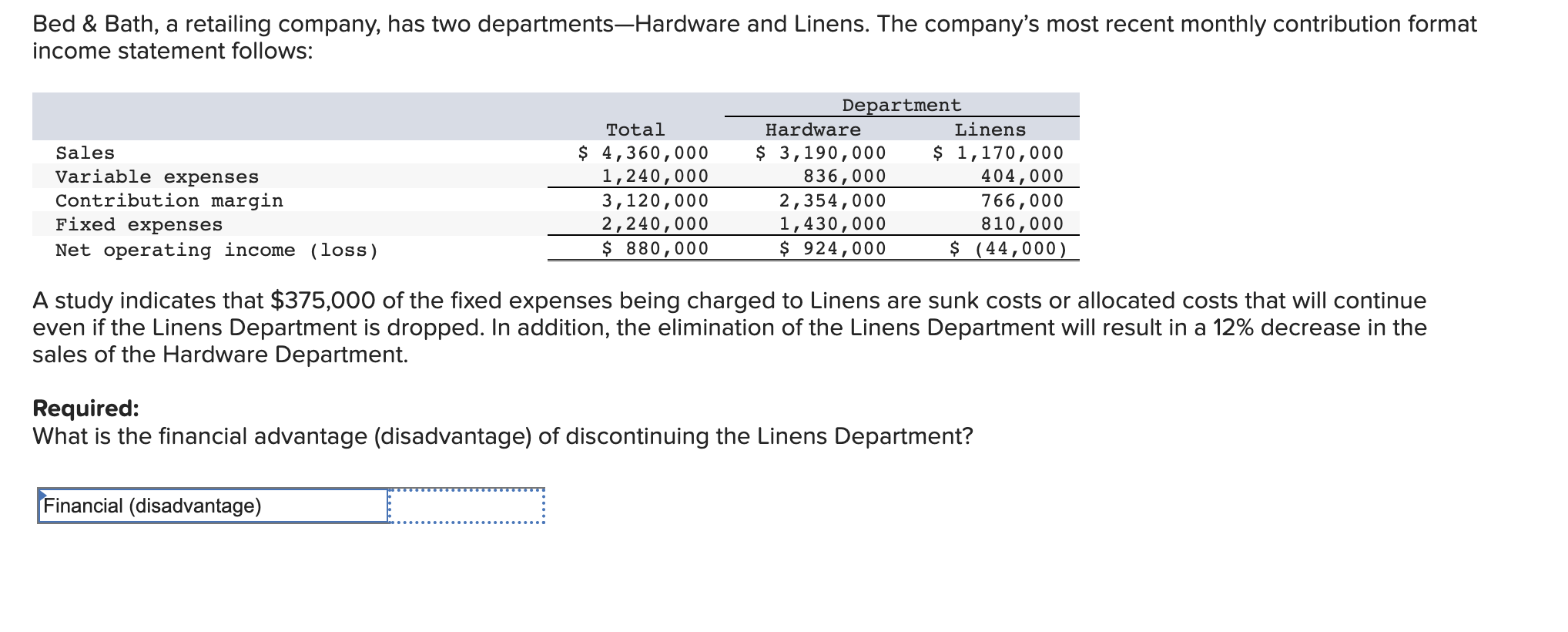Select the "Fixed expenses" row label
Image resolution: width=1568 pixels, height=632 pixels.
coord(139,224)
